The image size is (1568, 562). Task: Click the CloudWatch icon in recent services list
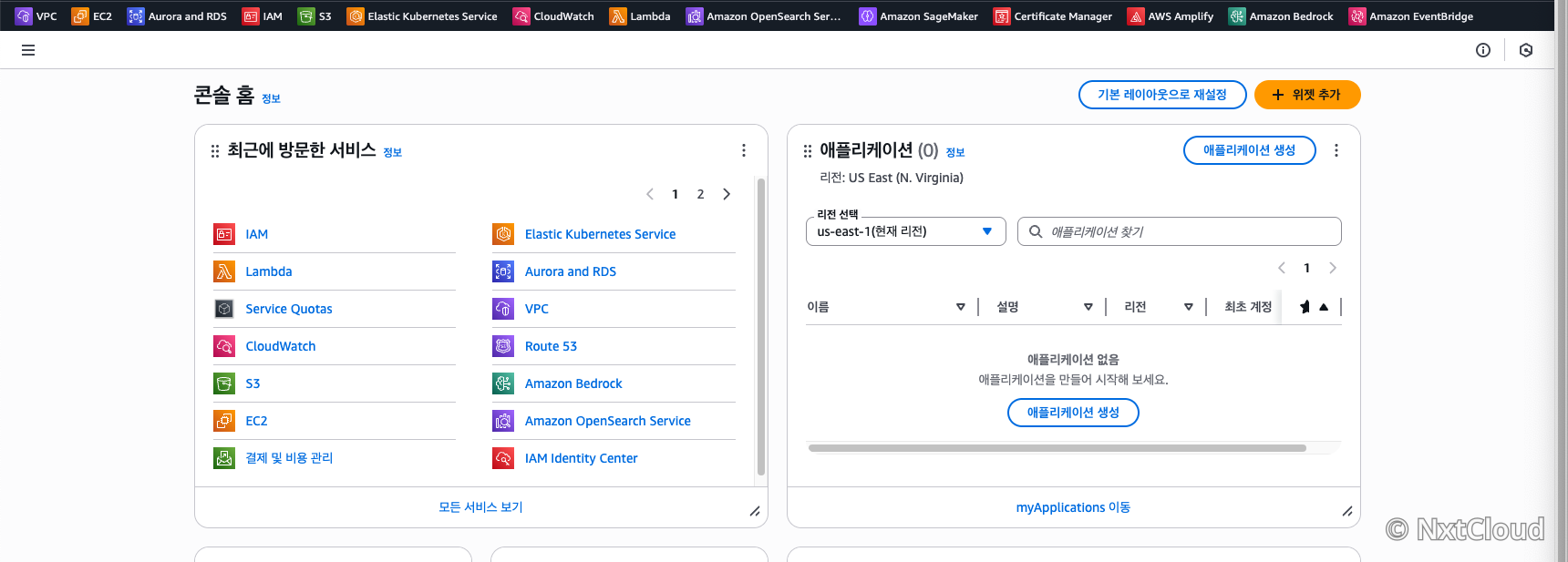click(224, 346)
